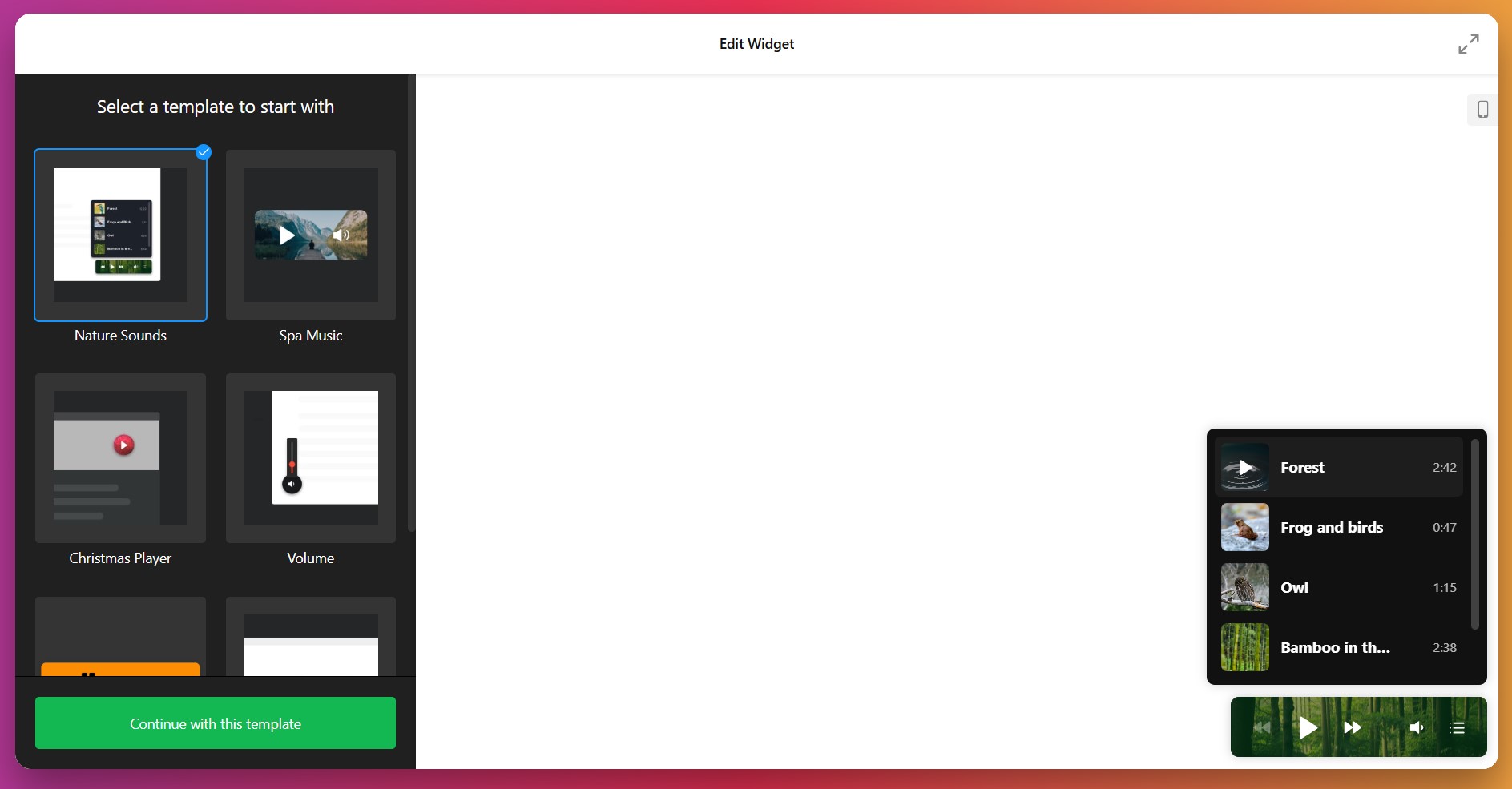Screen dimensions: 1512x789
Task: Select the Spa Music template
Action: point(310,235)
